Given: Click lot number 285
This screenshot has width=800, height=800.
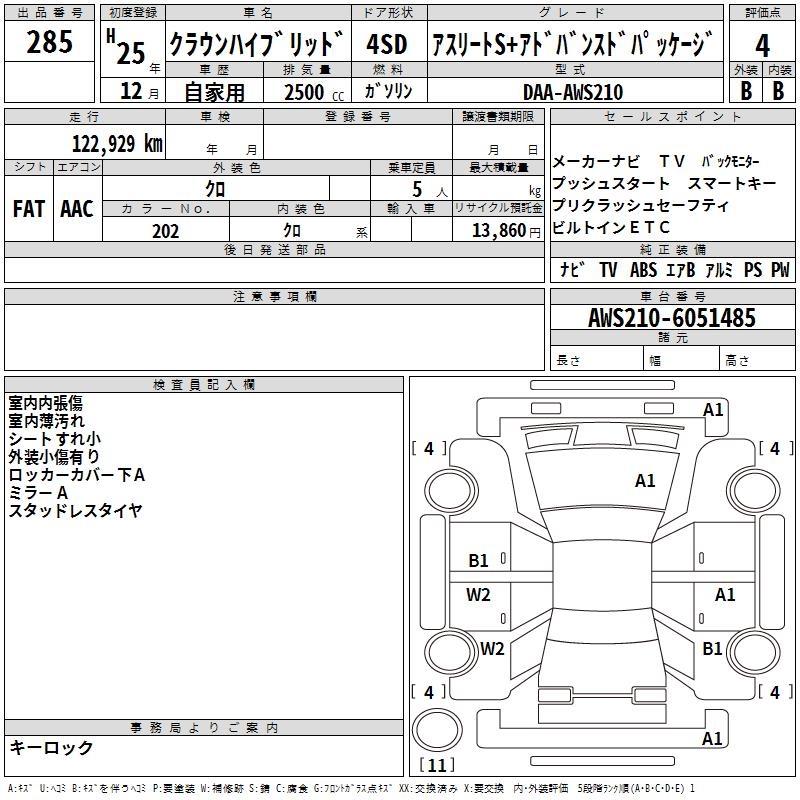Looking at the screenshot, I should point(49,42).
